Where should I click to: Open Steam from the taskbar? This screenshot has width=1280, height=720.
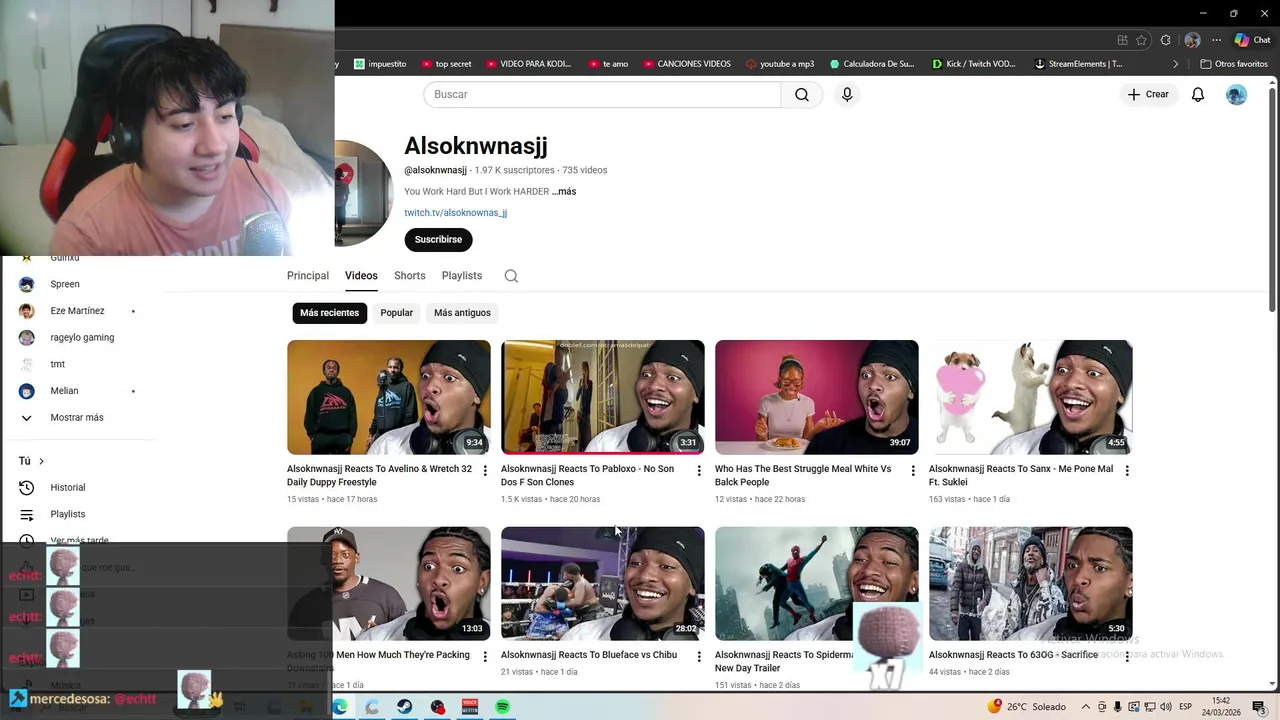pos(405,707)
